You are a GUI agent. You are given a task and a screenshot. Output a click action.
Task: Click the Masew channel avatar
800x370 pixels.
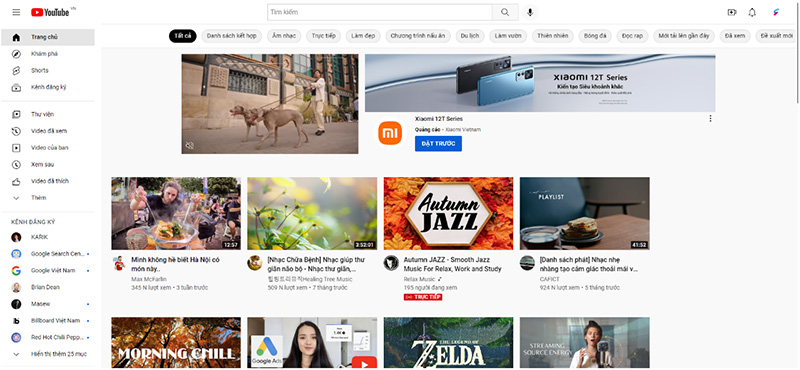point(16,304)
